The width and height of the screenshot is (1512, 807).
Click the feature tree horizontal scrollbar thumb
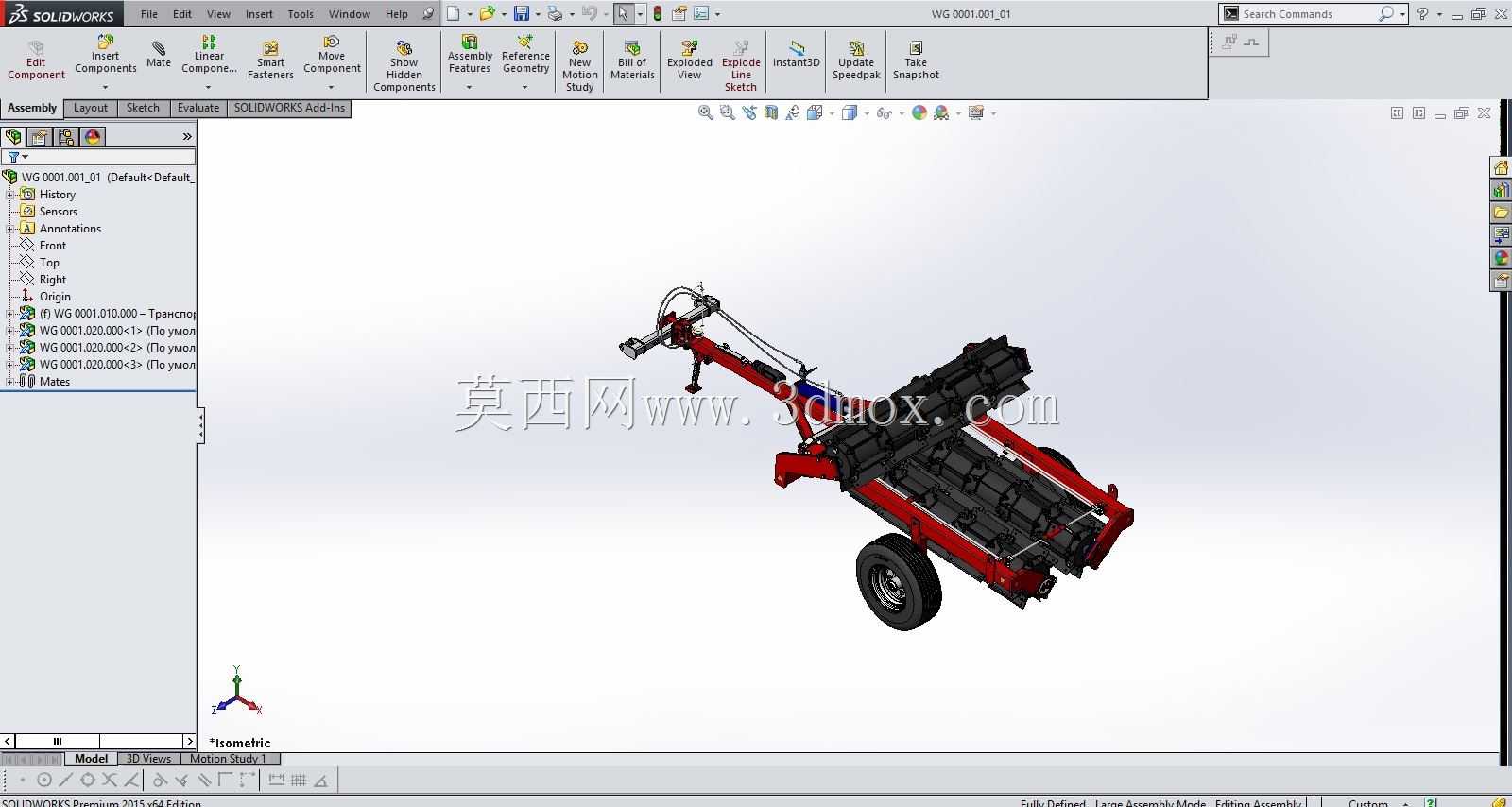tap(58, 742)
